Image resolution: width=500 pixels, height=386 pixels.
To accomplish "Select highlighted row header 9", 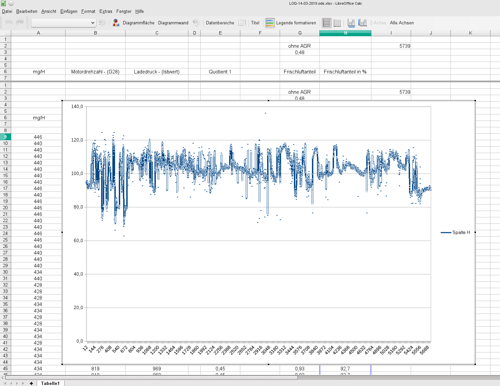I will pos(5,137).
